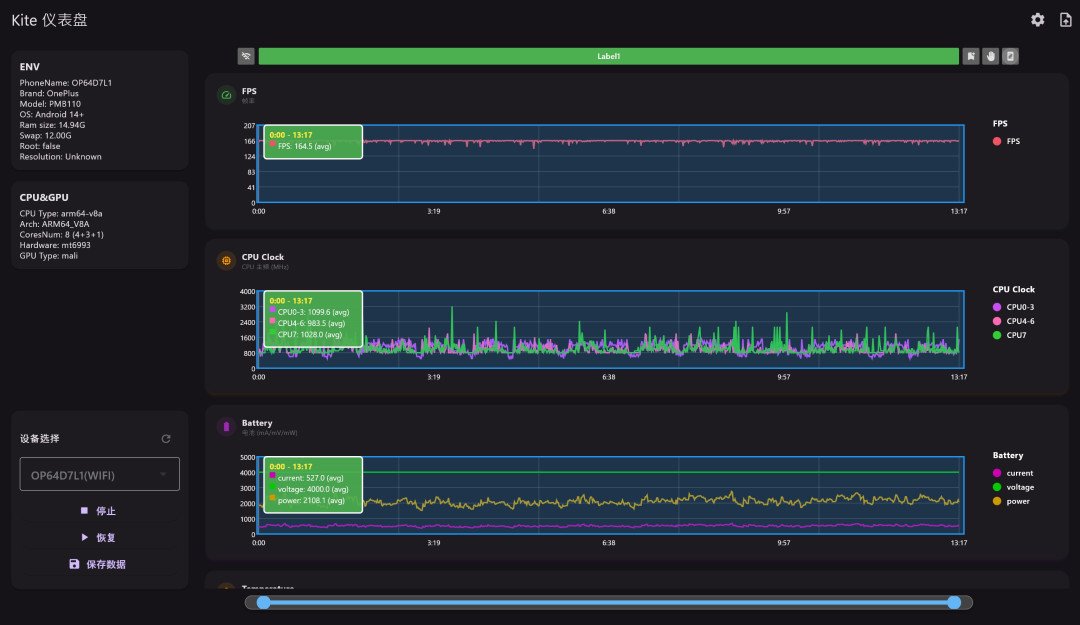
Task: Hide the CPU7 series in legend
Action: pos(1009,336)
